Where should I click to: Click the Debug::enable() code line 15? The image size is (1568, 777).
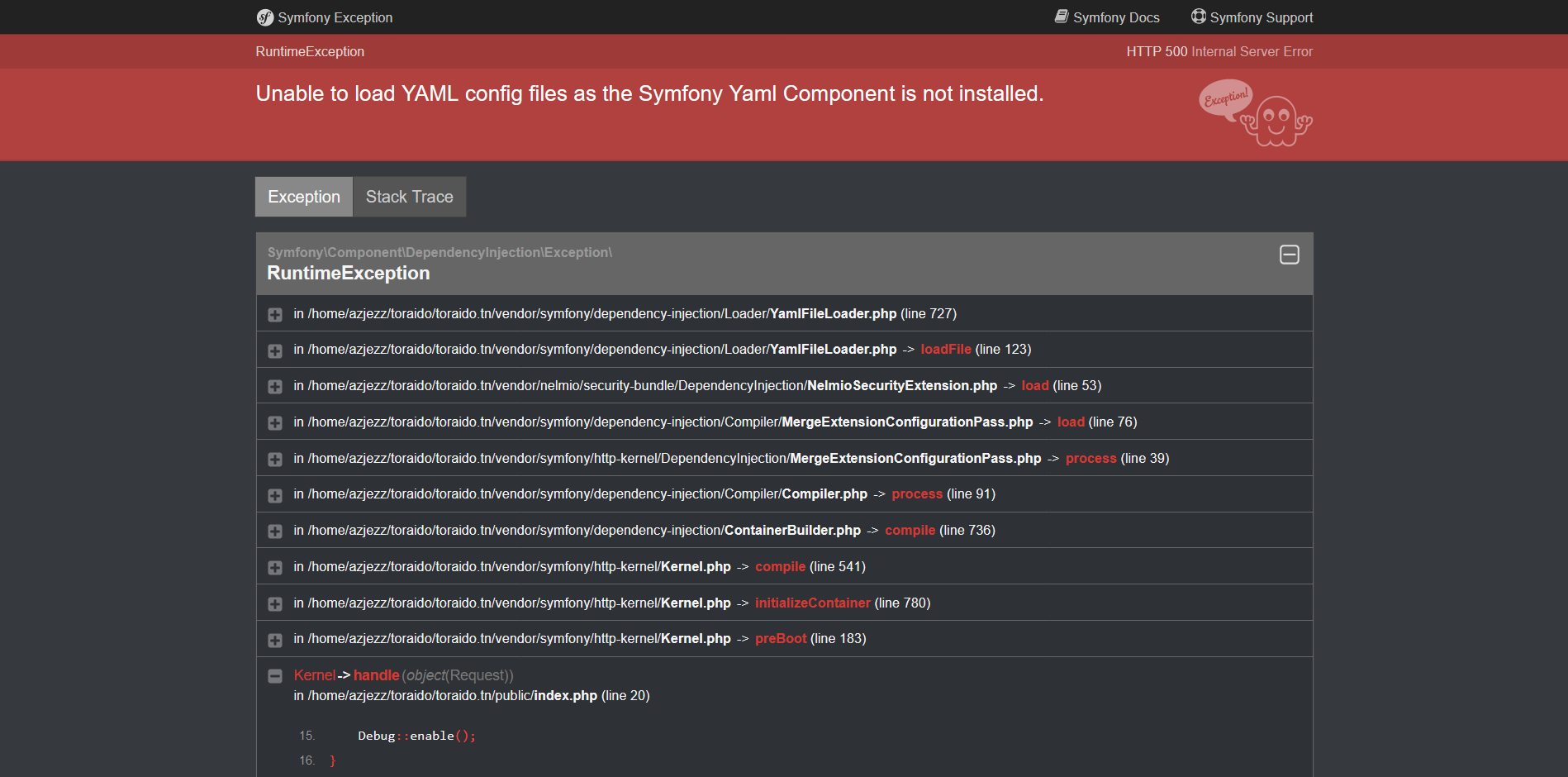[416, 736]
